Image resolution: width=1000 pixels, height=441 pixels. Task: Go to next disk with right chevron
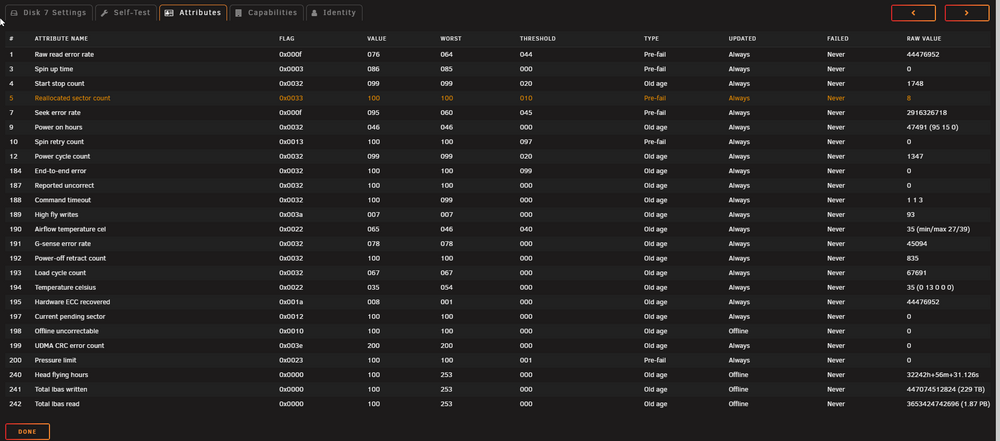tap(967, 13)
